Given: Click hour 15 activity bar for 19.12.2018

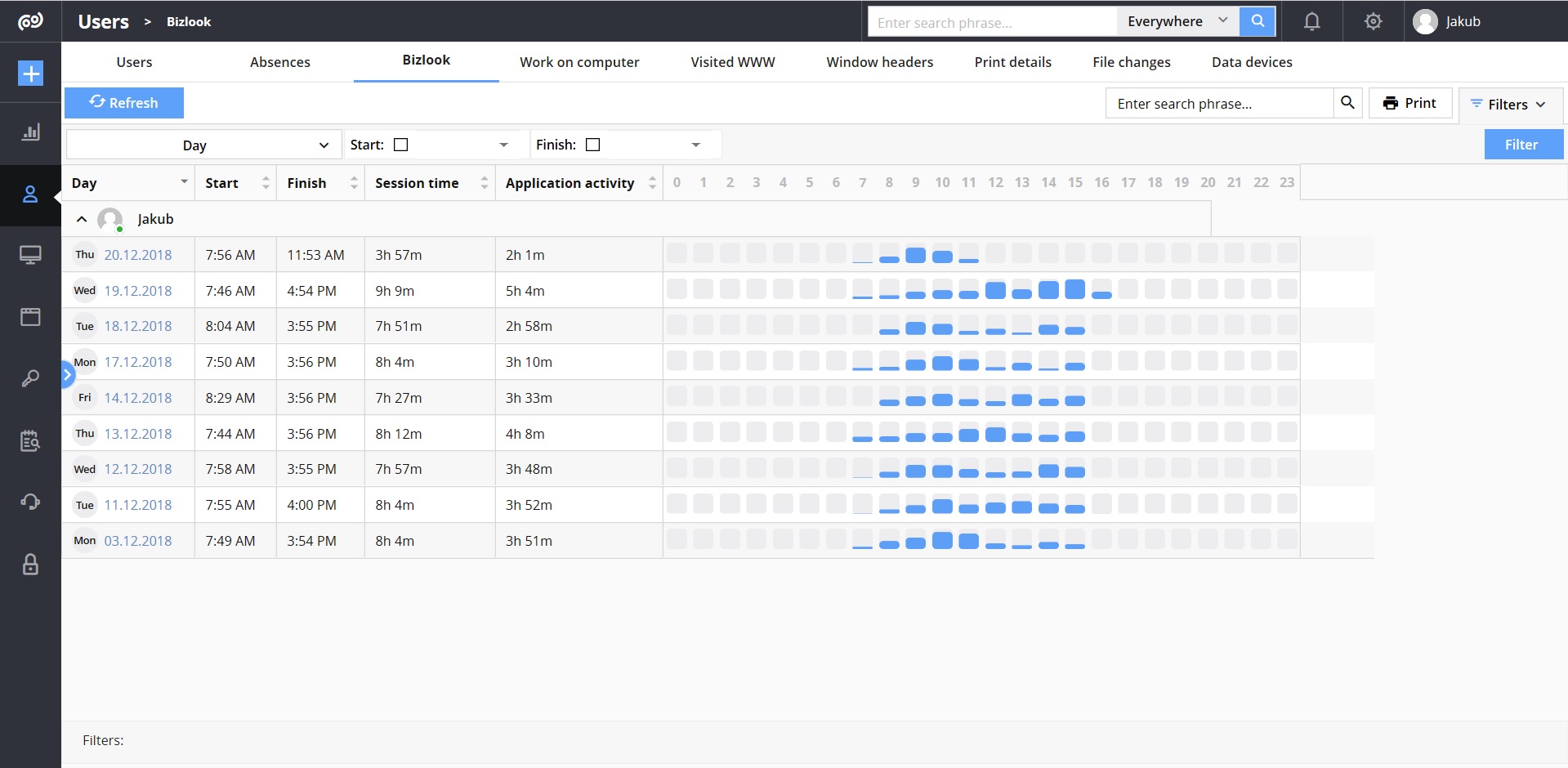Looking at the screenshot, I should (1075, 289).
